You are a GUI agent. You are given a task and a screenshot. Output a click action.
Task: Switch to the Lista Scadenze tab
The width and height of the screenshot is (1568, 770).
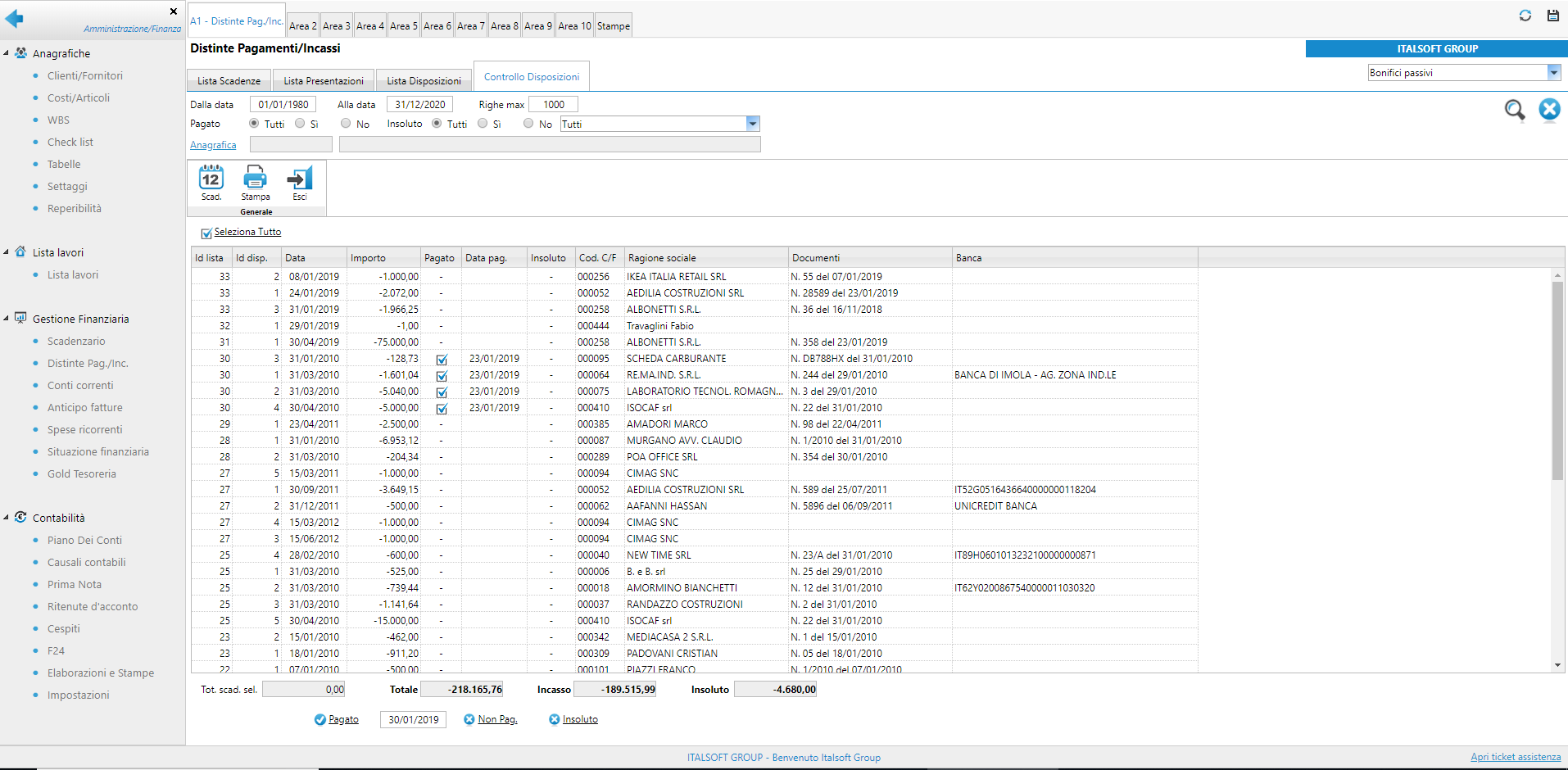tap(229, 81)
